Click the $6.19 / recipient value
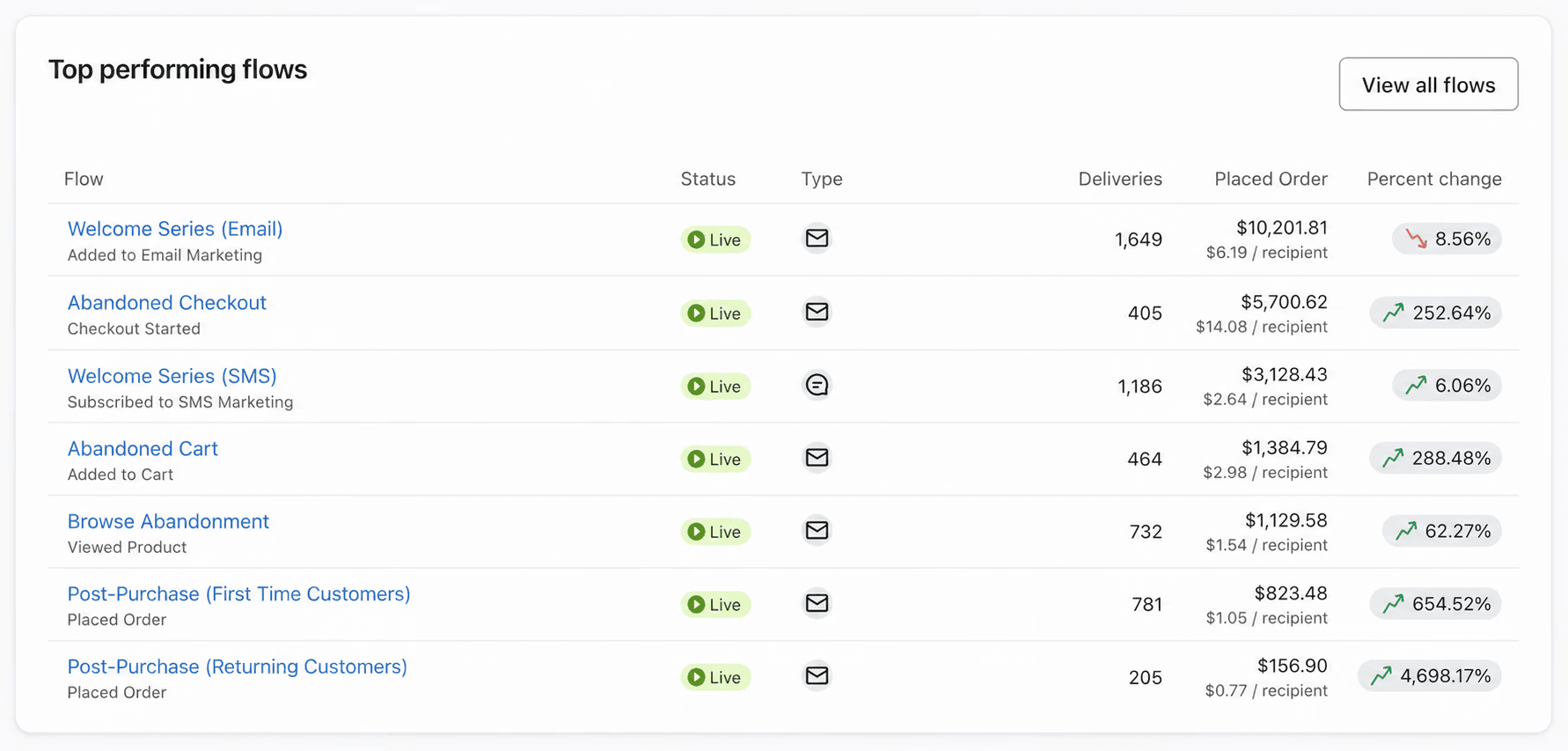The image size is (1568, 751). [1267, 253]
